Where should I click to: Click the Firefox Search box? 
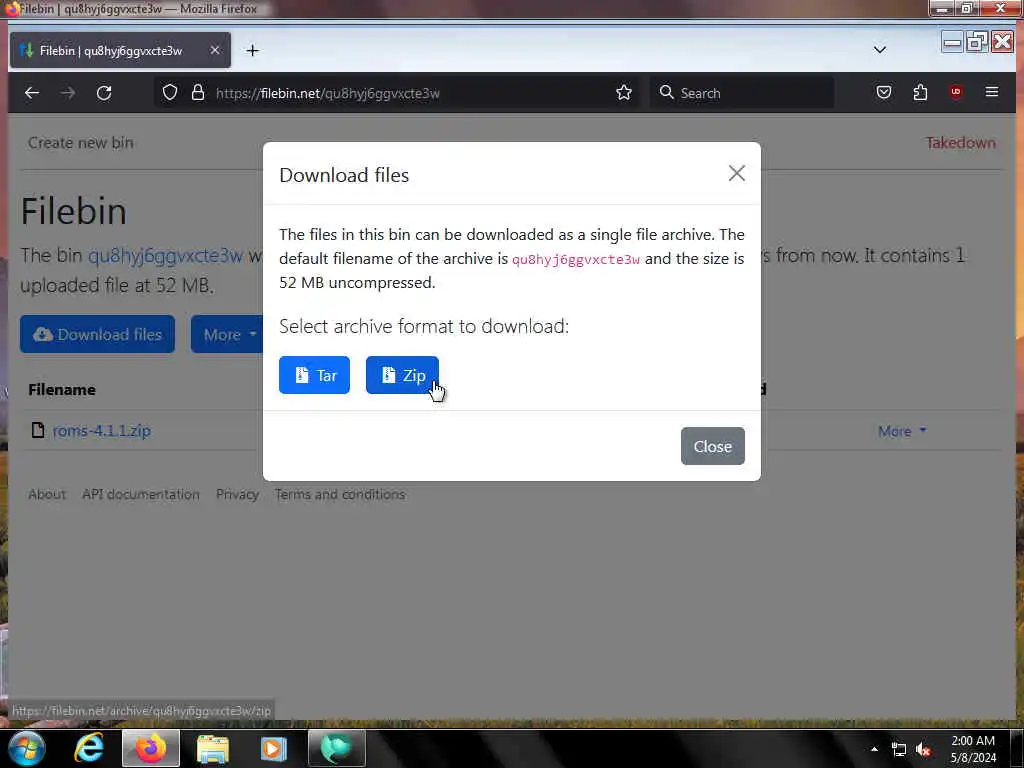coord(742,93)
